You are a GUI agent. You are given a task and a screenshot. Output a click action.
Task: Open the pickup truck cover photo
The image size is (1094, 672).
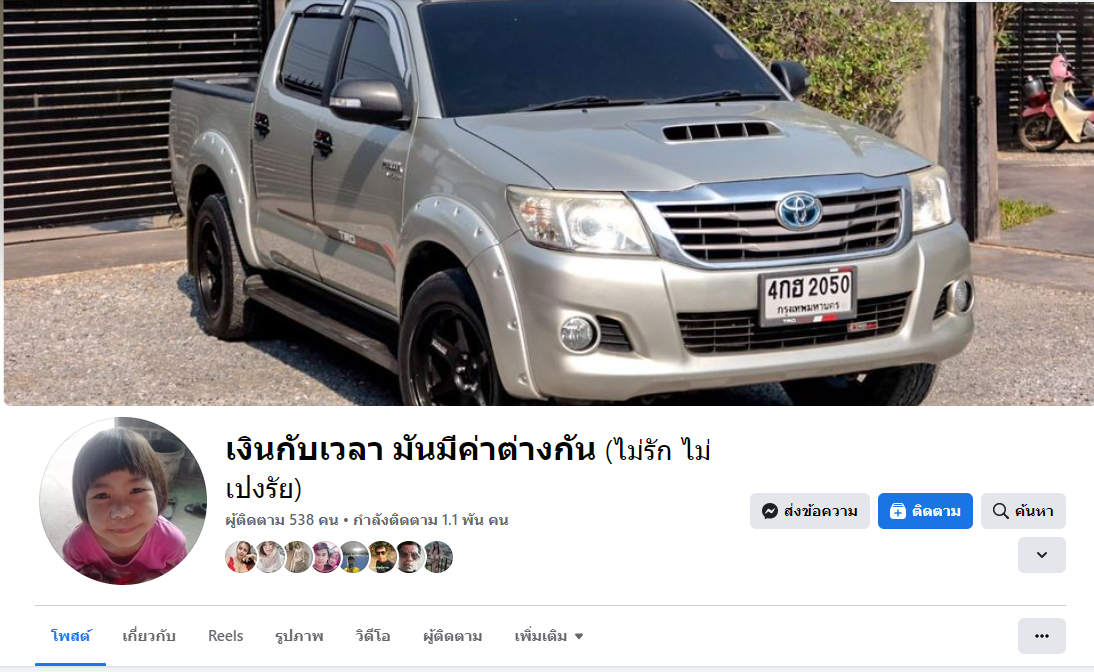[548, 202]
